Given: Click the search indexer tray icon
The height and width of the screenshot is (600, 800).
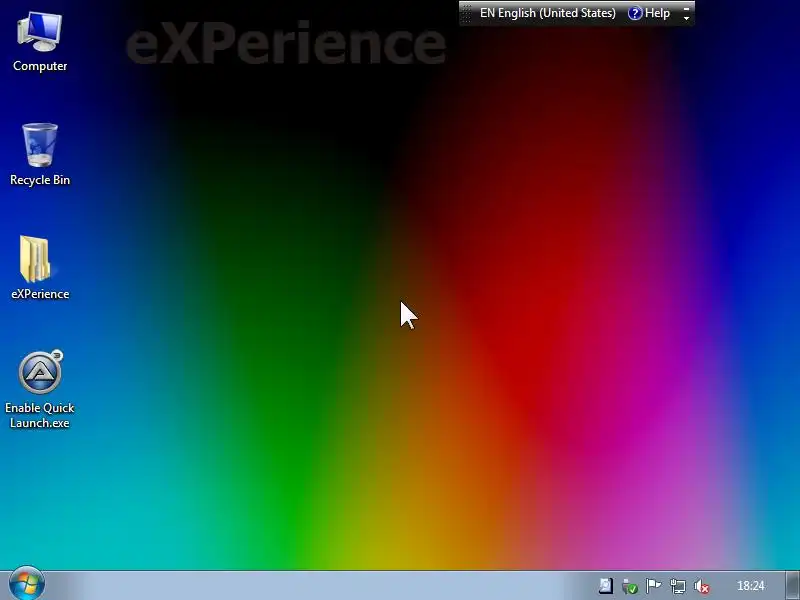Looking at the screenshot, I should click(606, 586).
